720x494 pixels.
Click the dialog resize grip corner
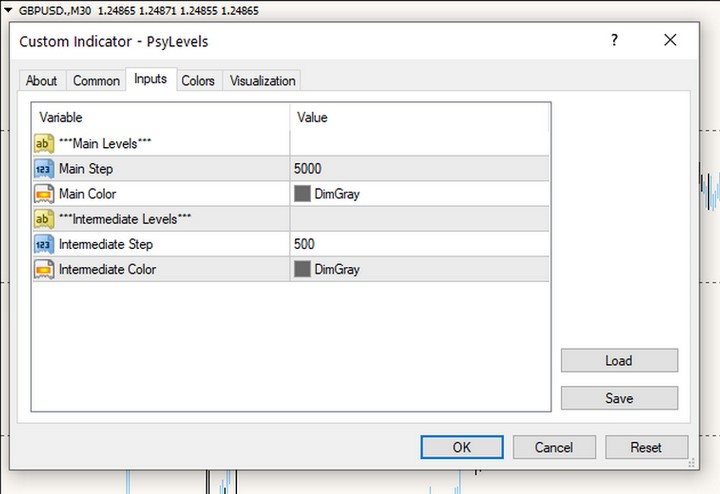pyautogui.click(x=692, y=463)
